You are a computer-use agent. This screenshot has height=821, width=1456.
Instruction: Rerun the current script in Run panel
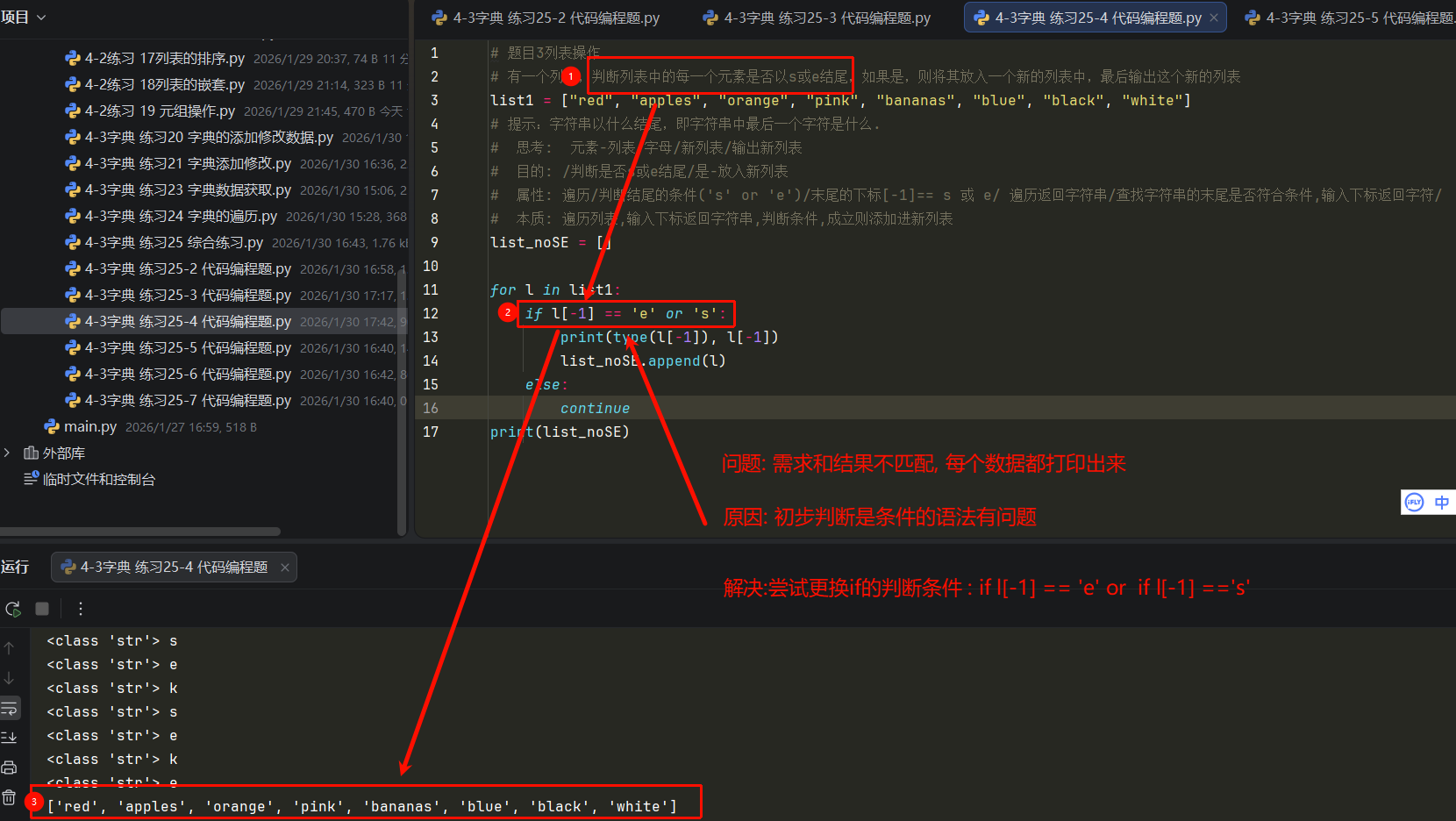(13, 609)
